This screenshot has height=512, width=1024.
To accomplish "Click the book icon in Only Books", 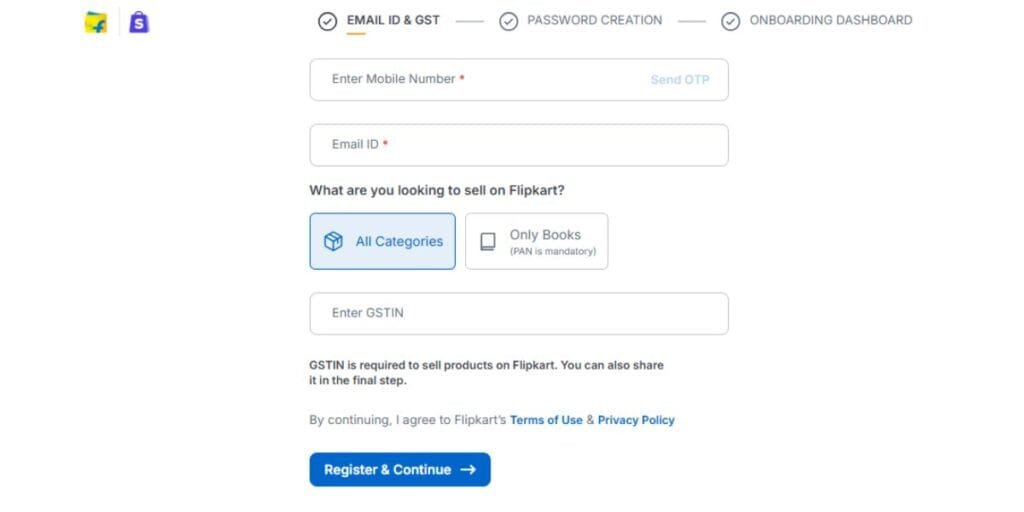I will (488, 242).
